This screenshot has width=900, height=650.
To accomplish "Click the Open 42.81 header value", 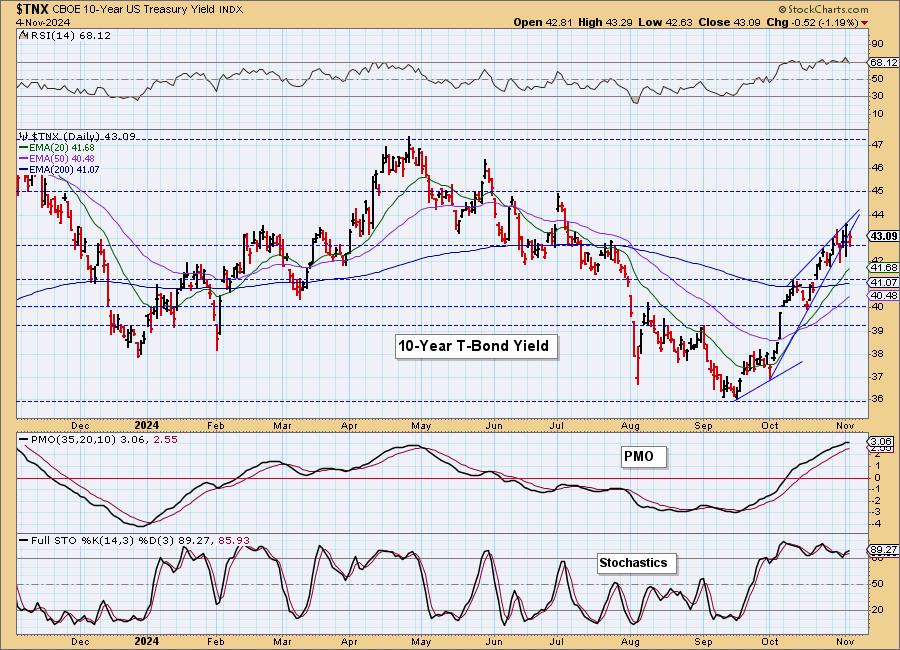I will pyautogui.click(x=542, y=22).
